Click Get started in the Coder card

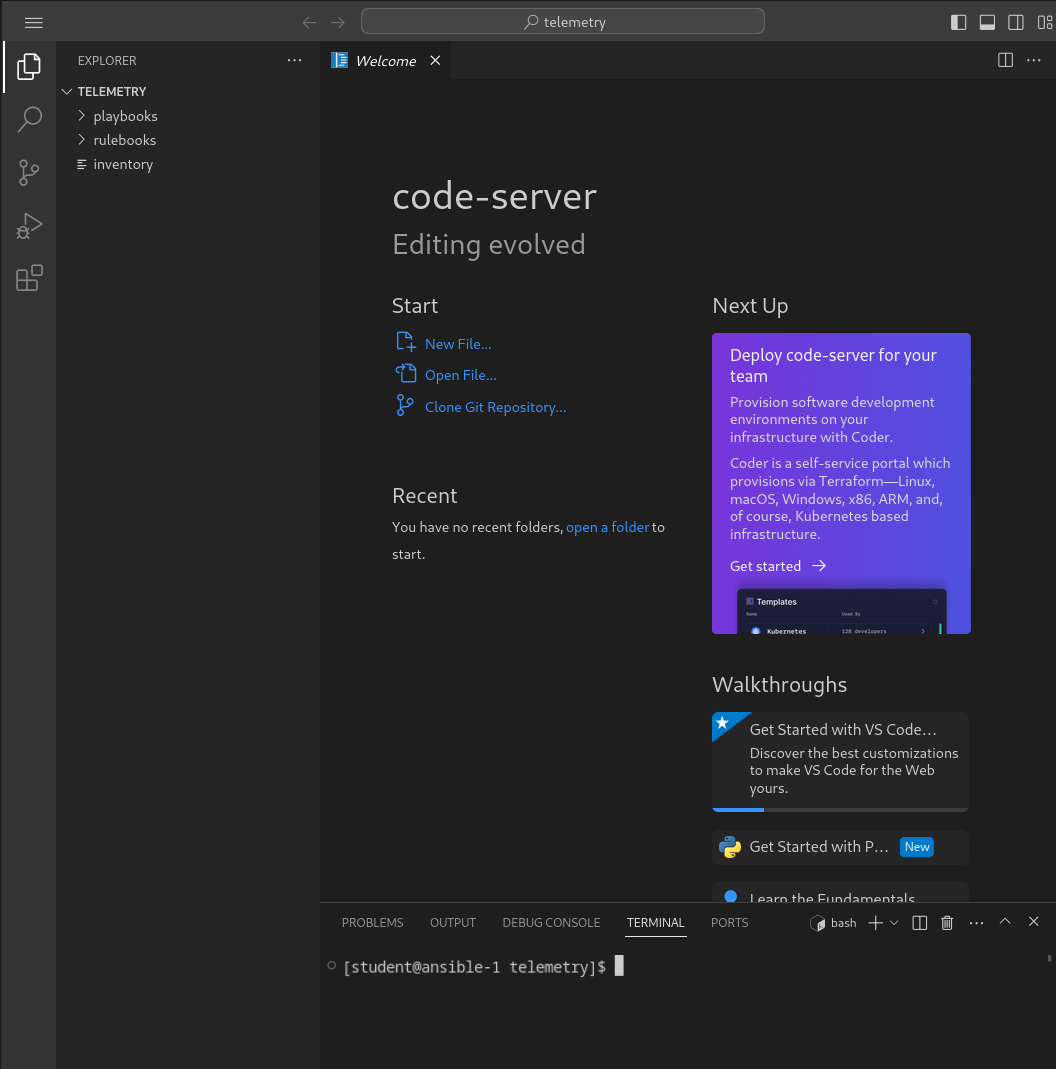(778, 566)
